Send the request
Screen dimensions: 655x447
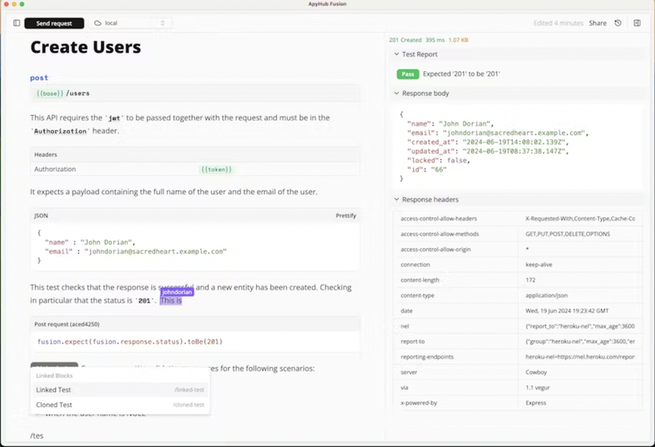click(x=54, y=23)
